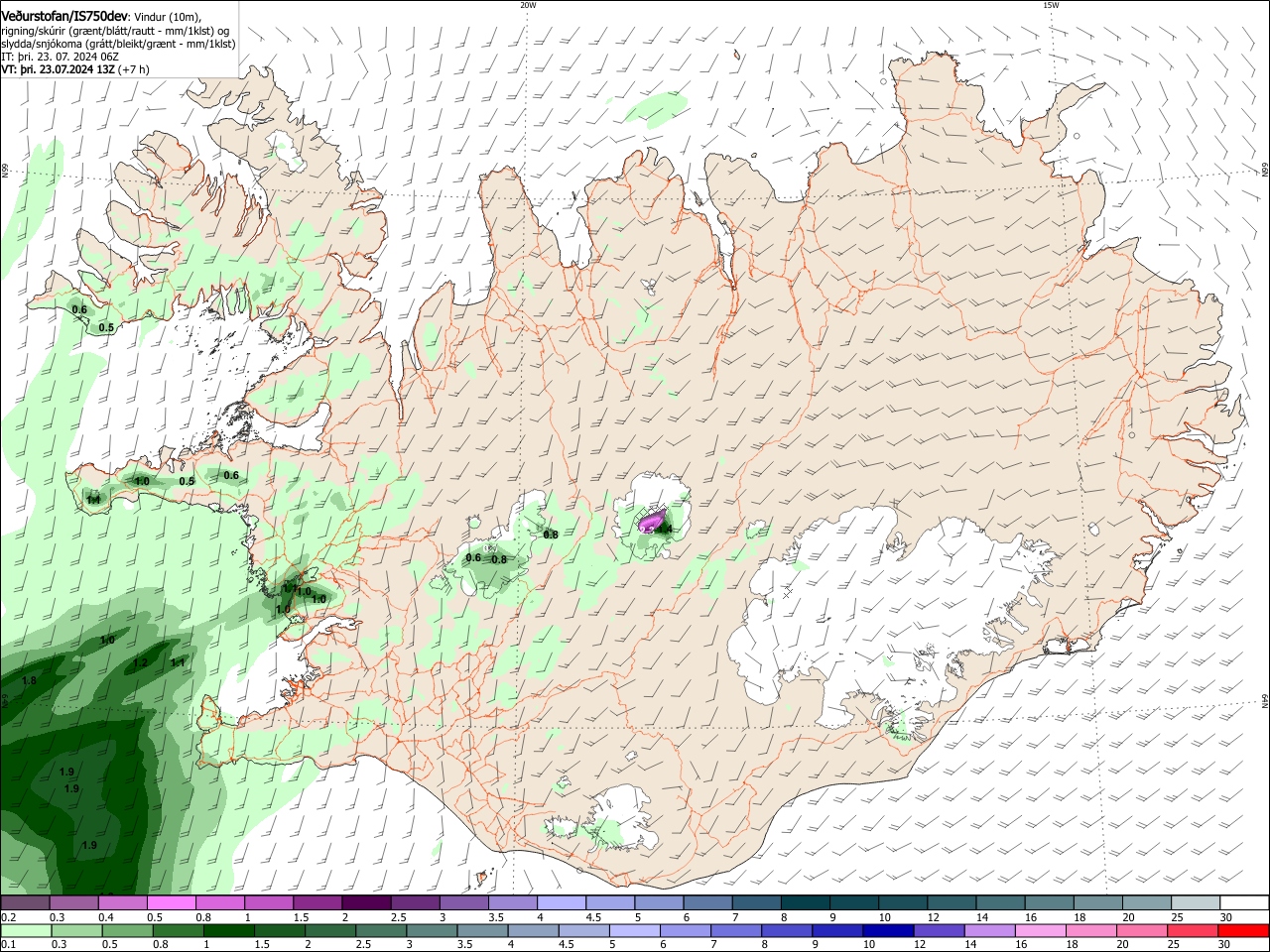
Task: Click the '(+7 h)' forecast offset text
Action: point(134,69)
